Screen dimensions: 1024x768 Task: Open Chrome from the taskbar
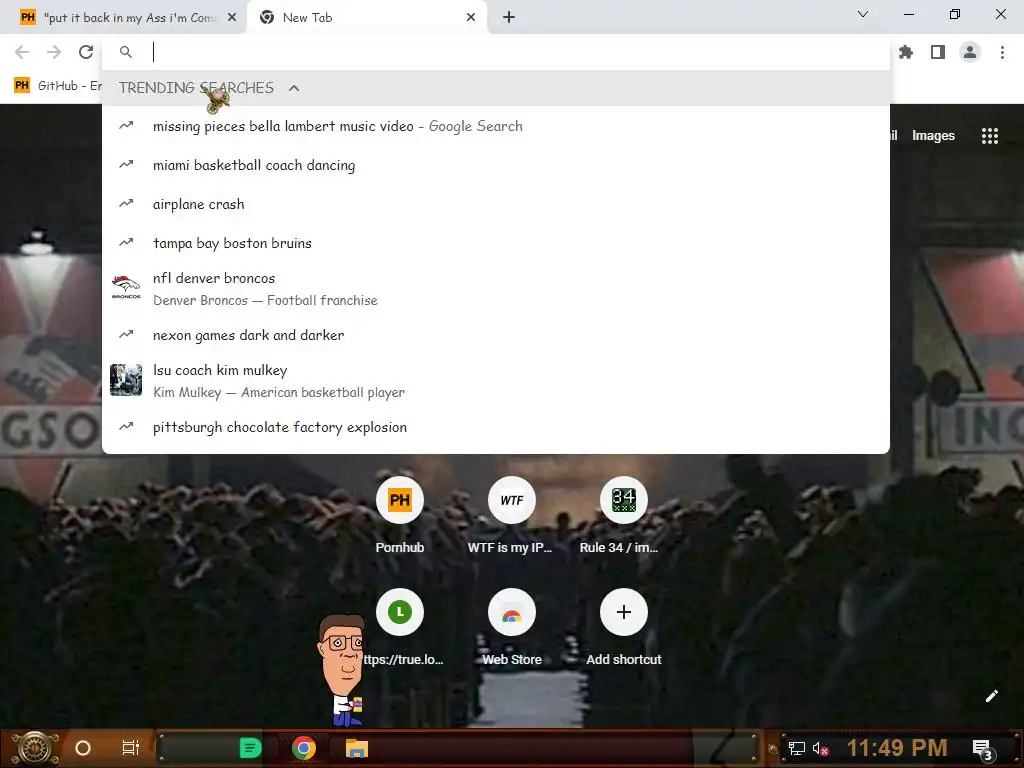click(x=304, y=748)
